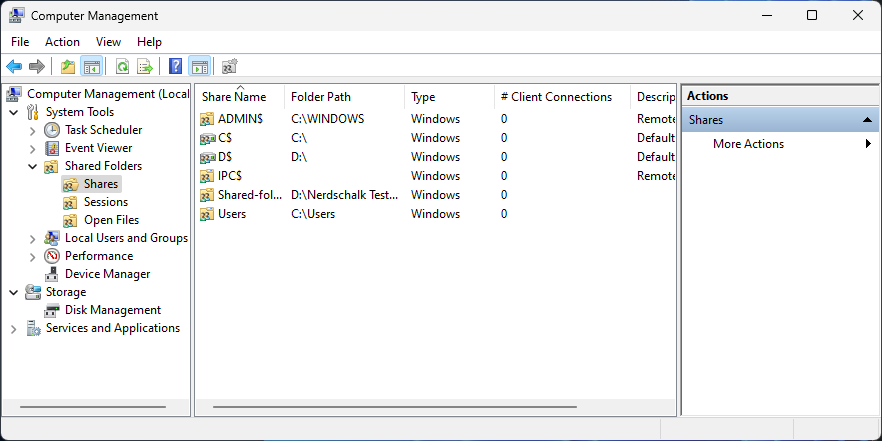Toggle Show/Hide Console Tree toolbar button
The image size is (882, 441).
click(x=91, y=67)
